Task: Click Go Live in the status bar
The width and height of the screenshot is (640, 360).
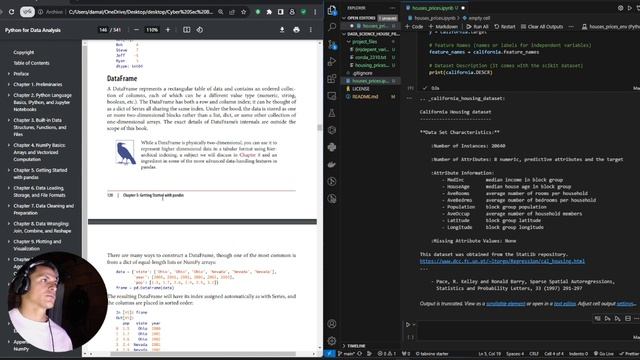Action: tap(604, 354)
